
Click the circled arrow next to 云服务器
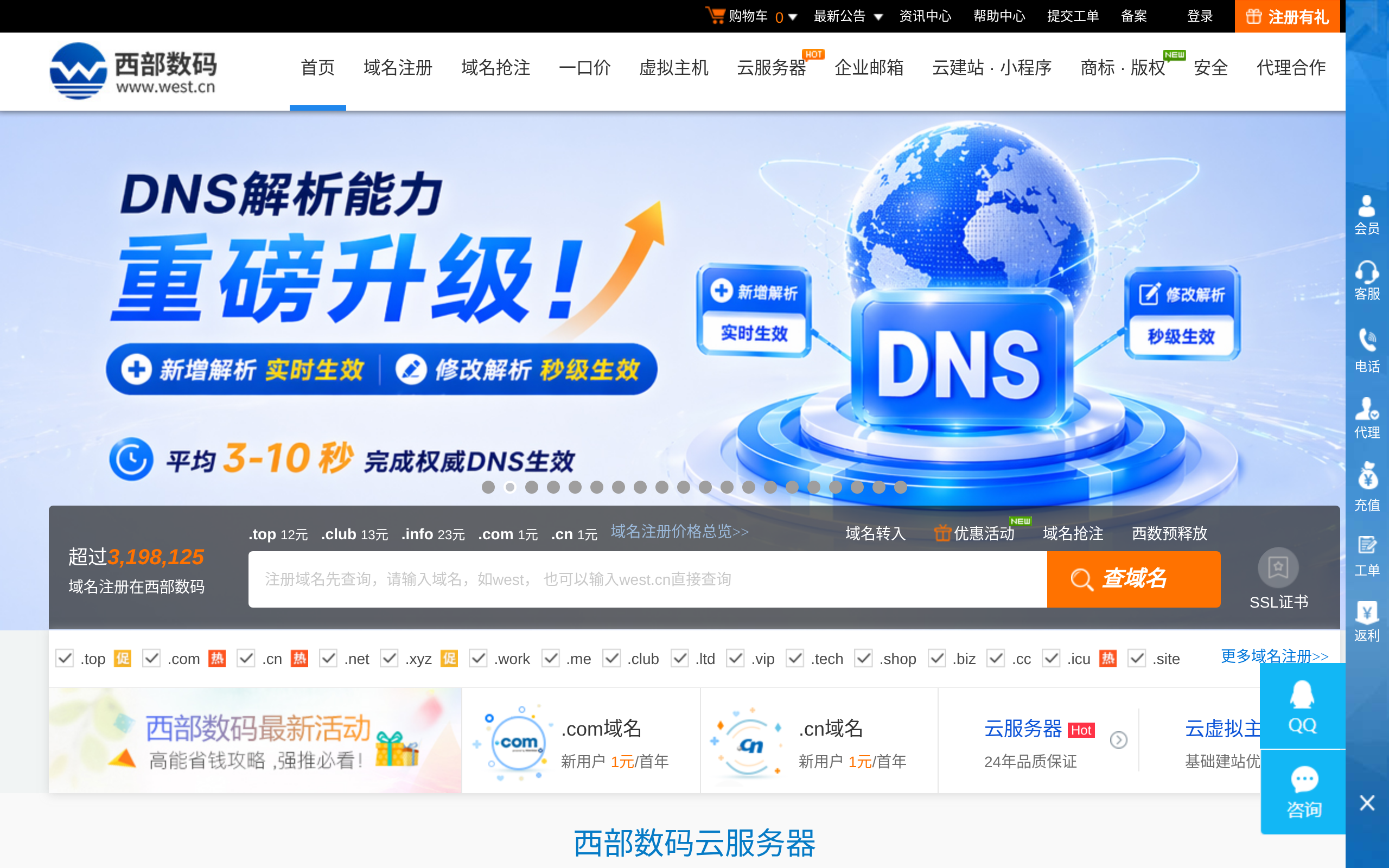(1118, 740)
